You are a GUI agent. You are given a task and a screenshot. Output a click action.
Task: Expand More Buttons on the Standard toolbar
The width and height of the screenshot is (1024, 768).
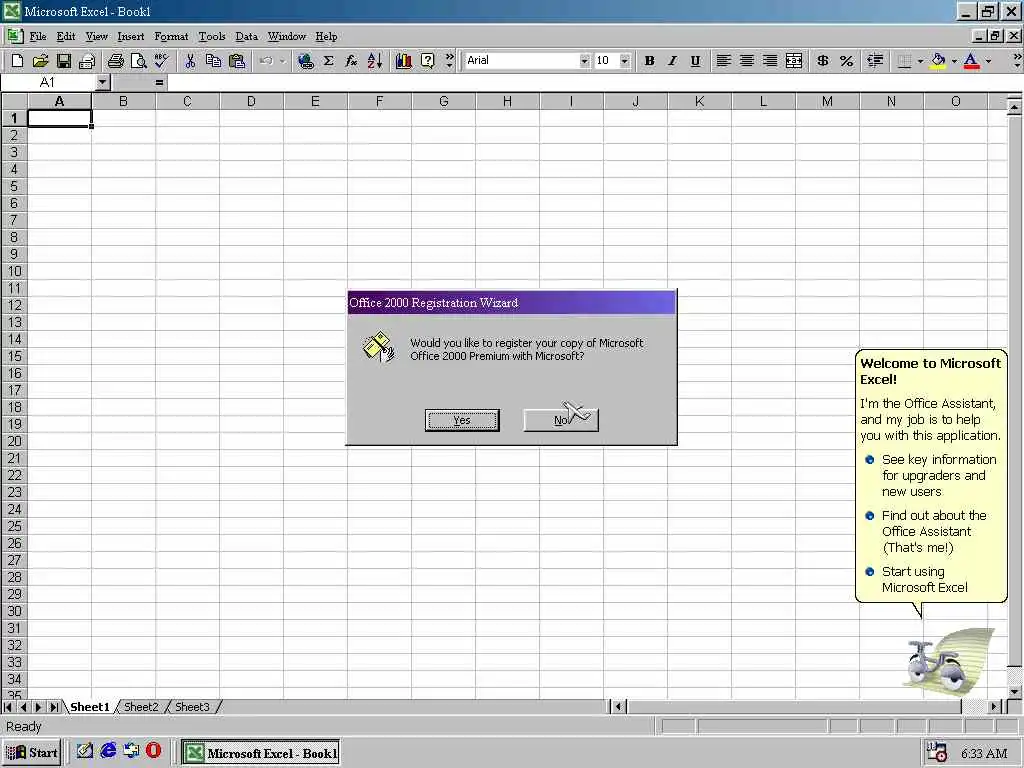click(x=449, y=61)
